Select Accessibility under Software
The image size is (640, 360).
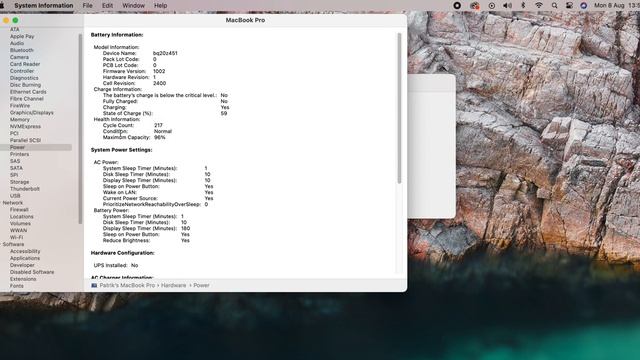click(x=25, y=251)
